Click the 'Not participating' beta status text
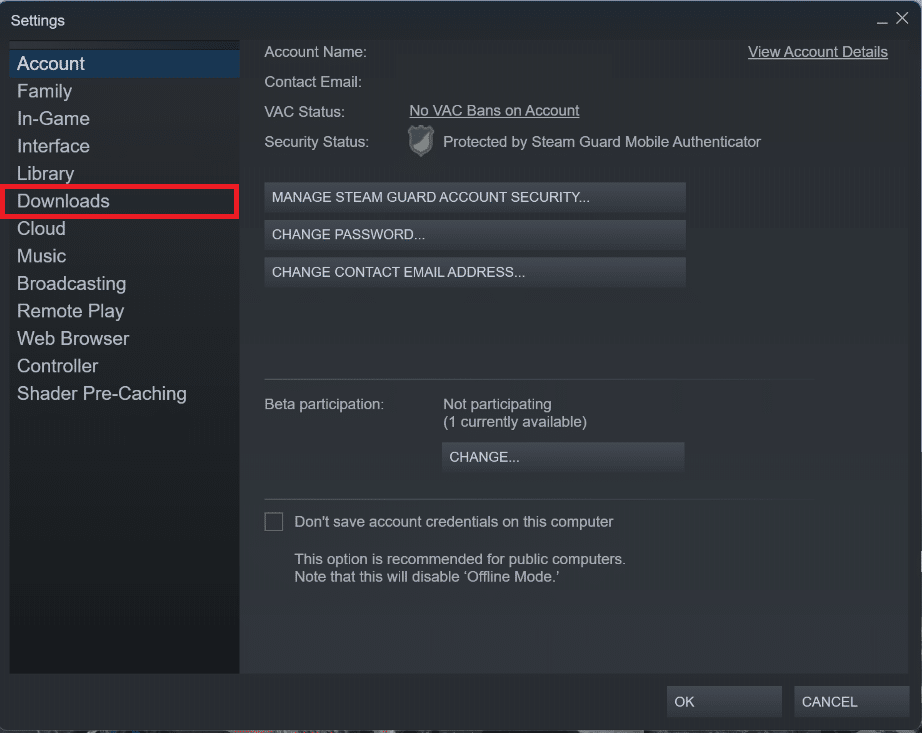The width and height of the screenshot is (922, 733). (x=497, y=404)
